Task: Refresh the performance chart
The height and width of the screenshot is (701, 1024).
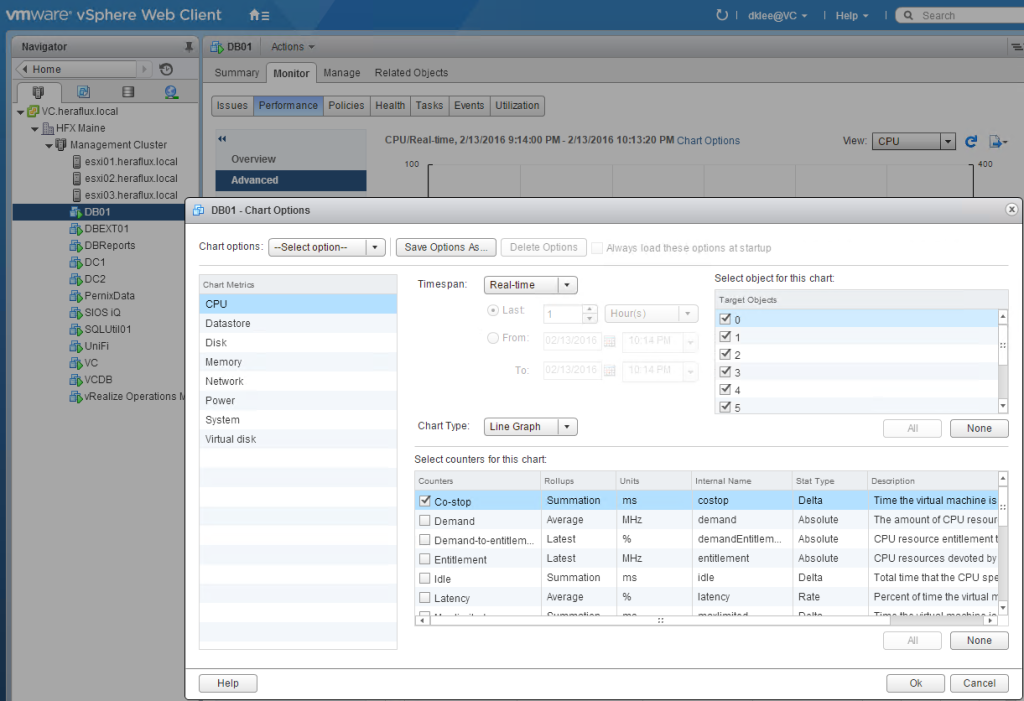Action: (x=970, y=141)
